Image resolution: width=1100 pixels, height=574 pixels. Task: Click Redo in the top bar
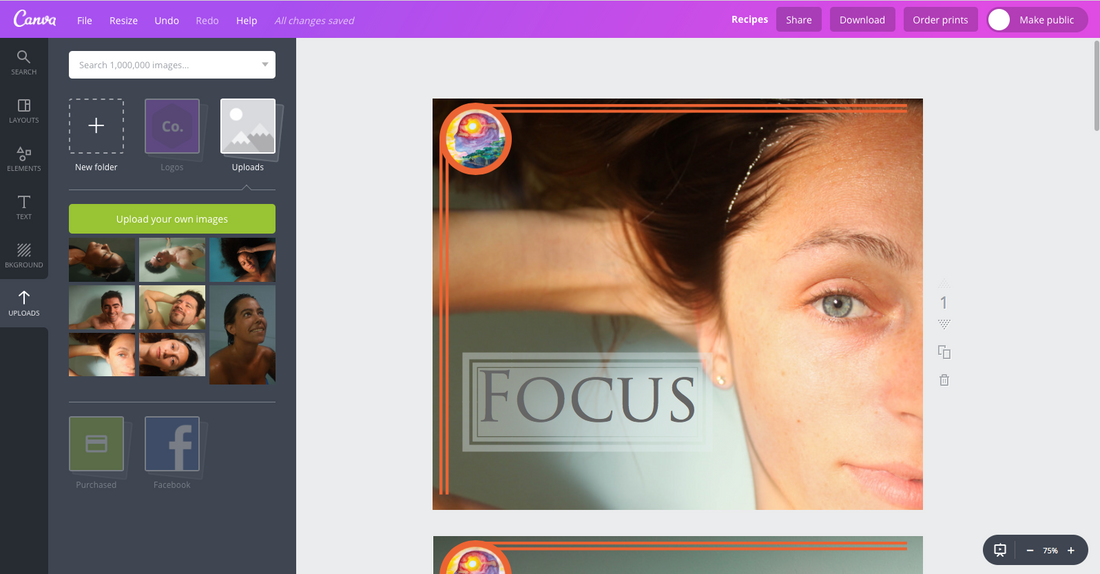[x=207, y=20]
